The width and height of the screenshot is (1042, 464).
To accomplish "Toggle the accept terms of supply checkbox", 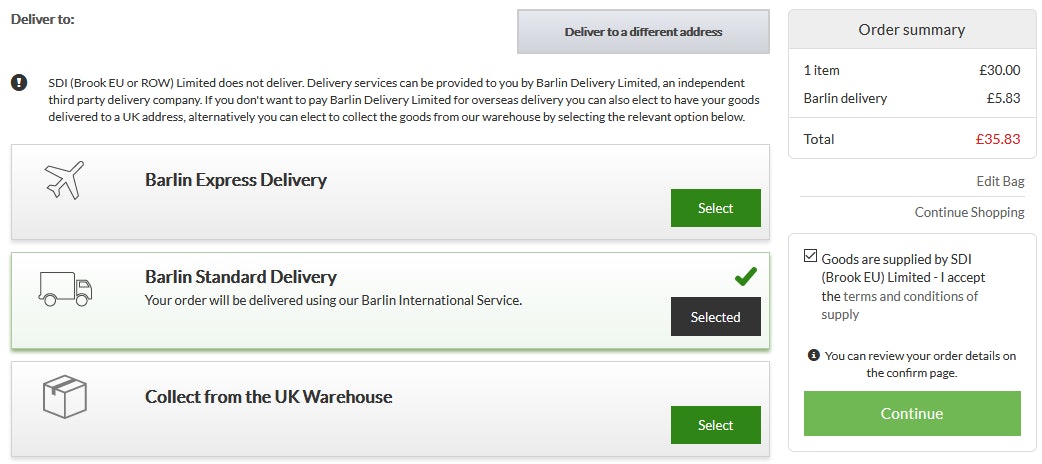I will (x=810, y=256).
